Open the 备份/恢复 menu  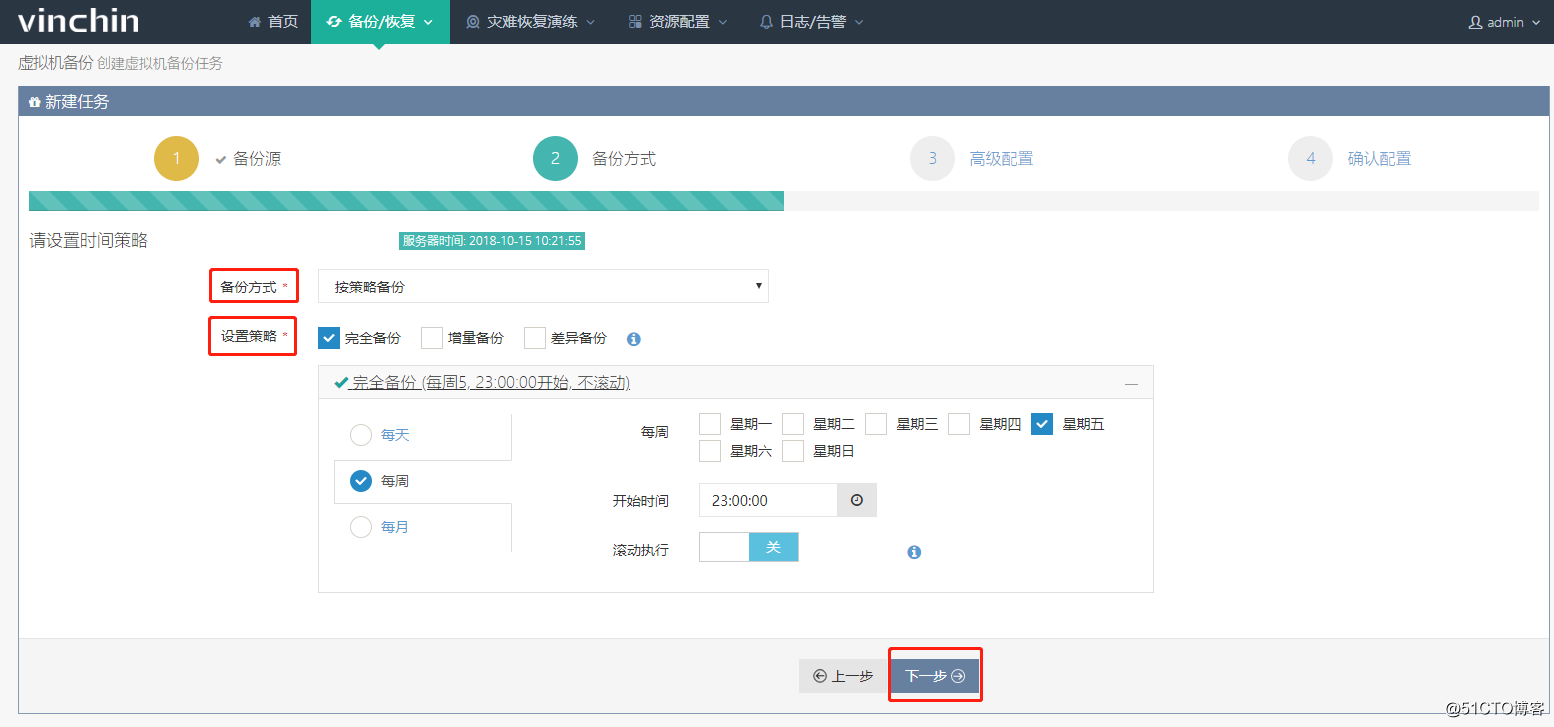click(x=380, y=21)
